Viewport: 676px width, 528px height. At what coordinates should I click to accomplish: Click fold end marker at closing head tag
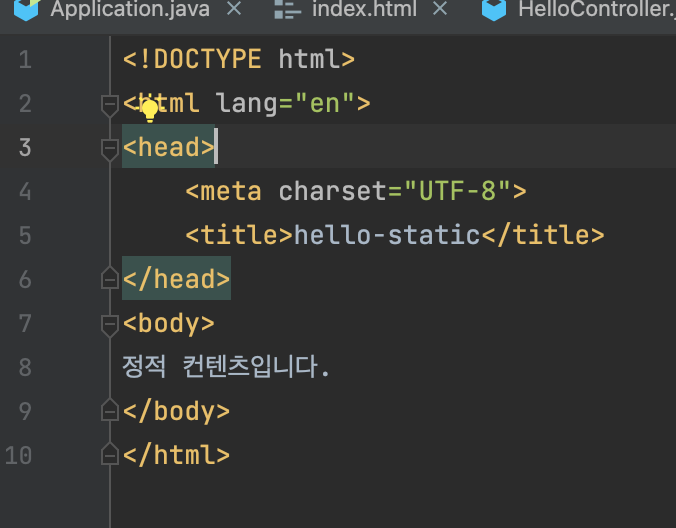click(110, 278)
